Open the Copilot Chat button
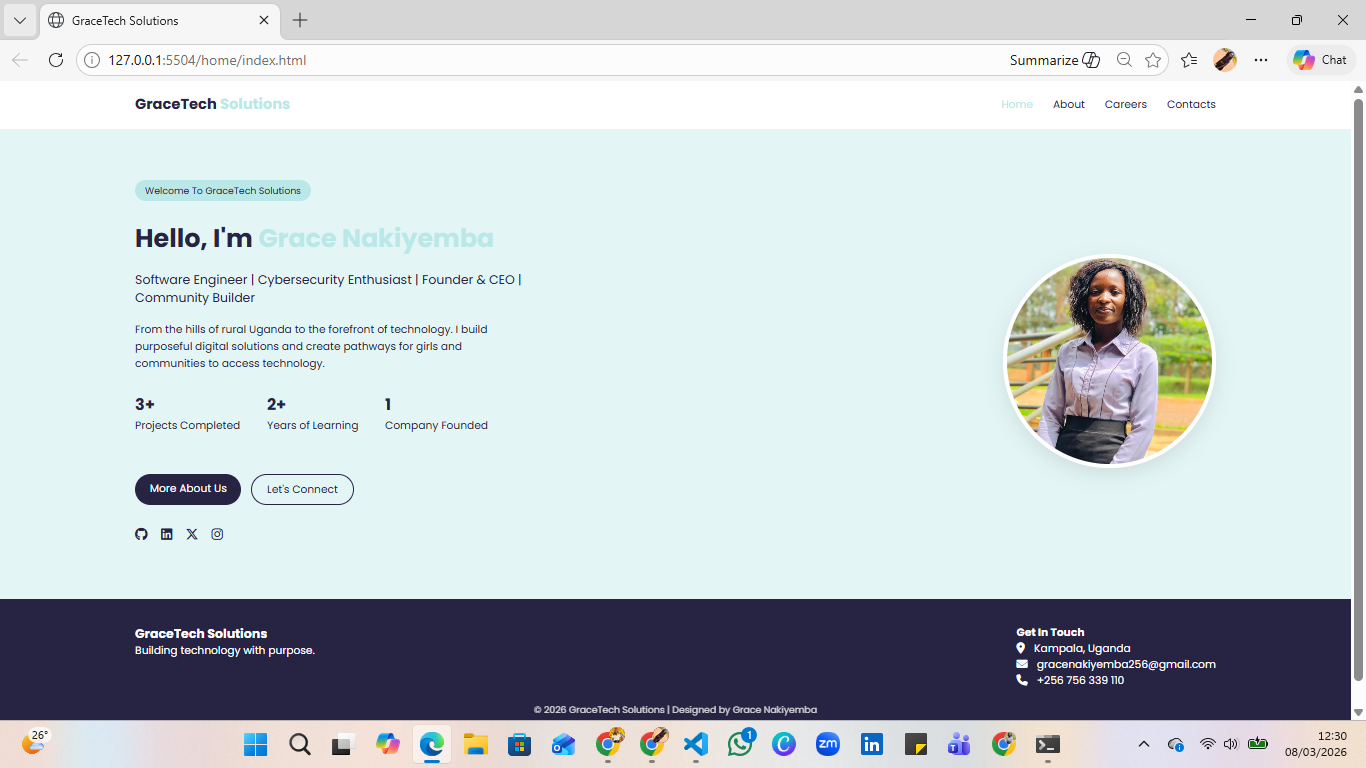Screen dimensions: 1366x768 click(x=1320, y=60)
